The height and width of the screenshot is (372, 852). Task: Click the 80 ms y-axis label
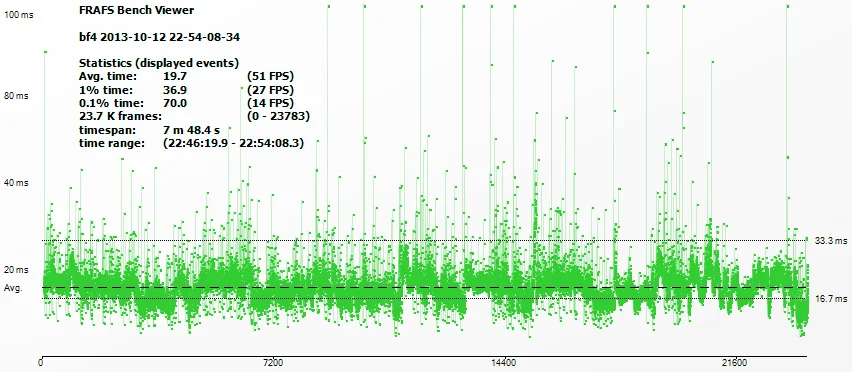click(x=16, y=96)
